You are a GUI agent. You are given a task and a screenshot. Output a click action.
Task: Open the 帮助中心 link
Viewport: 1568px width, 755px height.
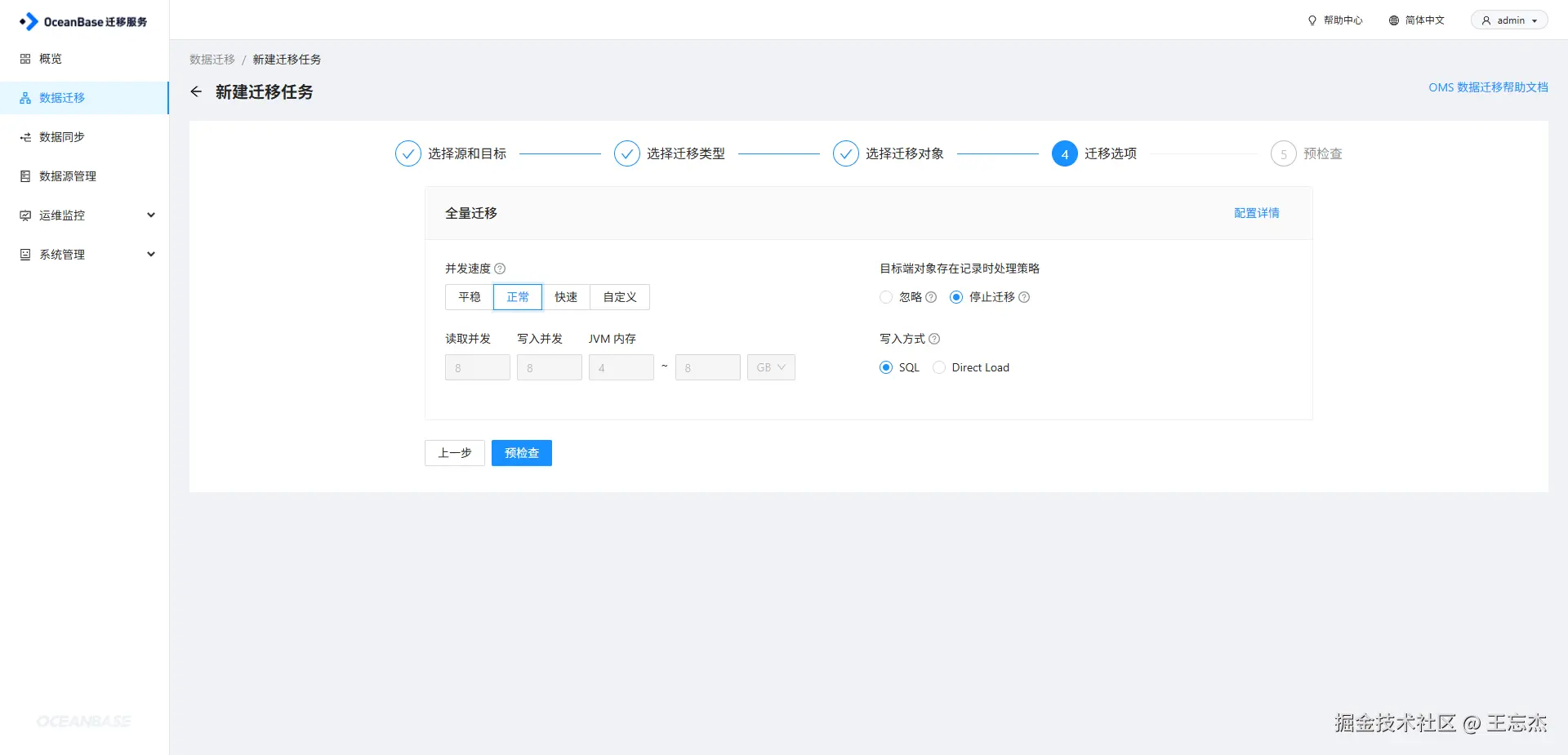[1335, 20]
